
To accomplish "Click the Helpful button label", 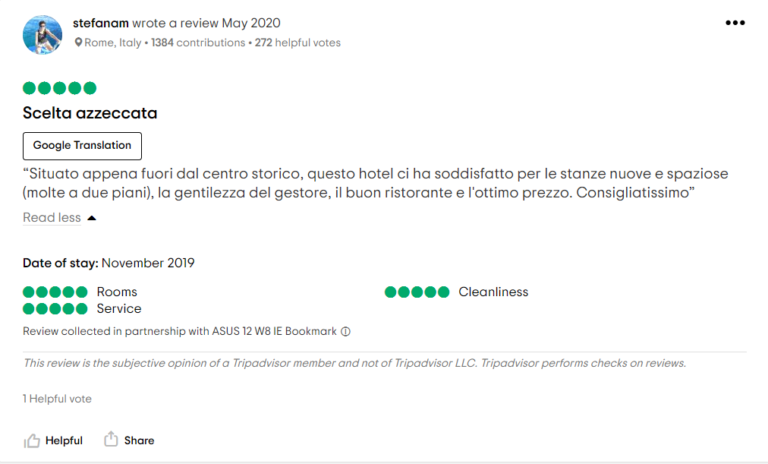I will click(x=64, y=440).
